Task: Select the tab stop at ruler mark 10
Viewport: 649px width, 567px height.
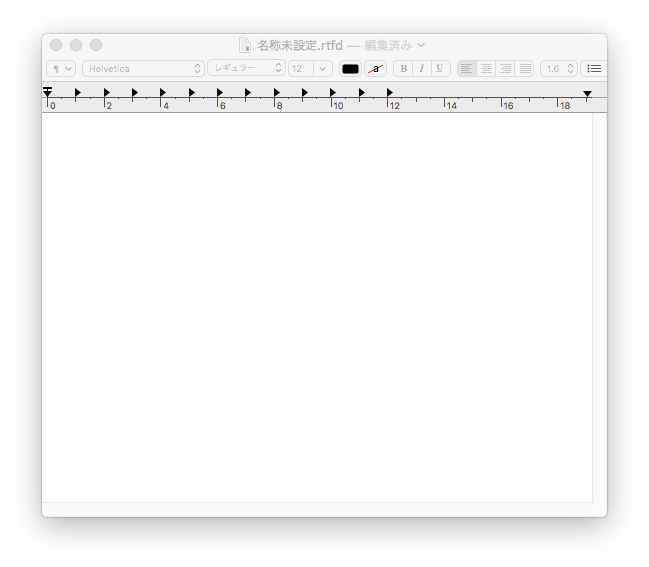Action: click(333, 92)
